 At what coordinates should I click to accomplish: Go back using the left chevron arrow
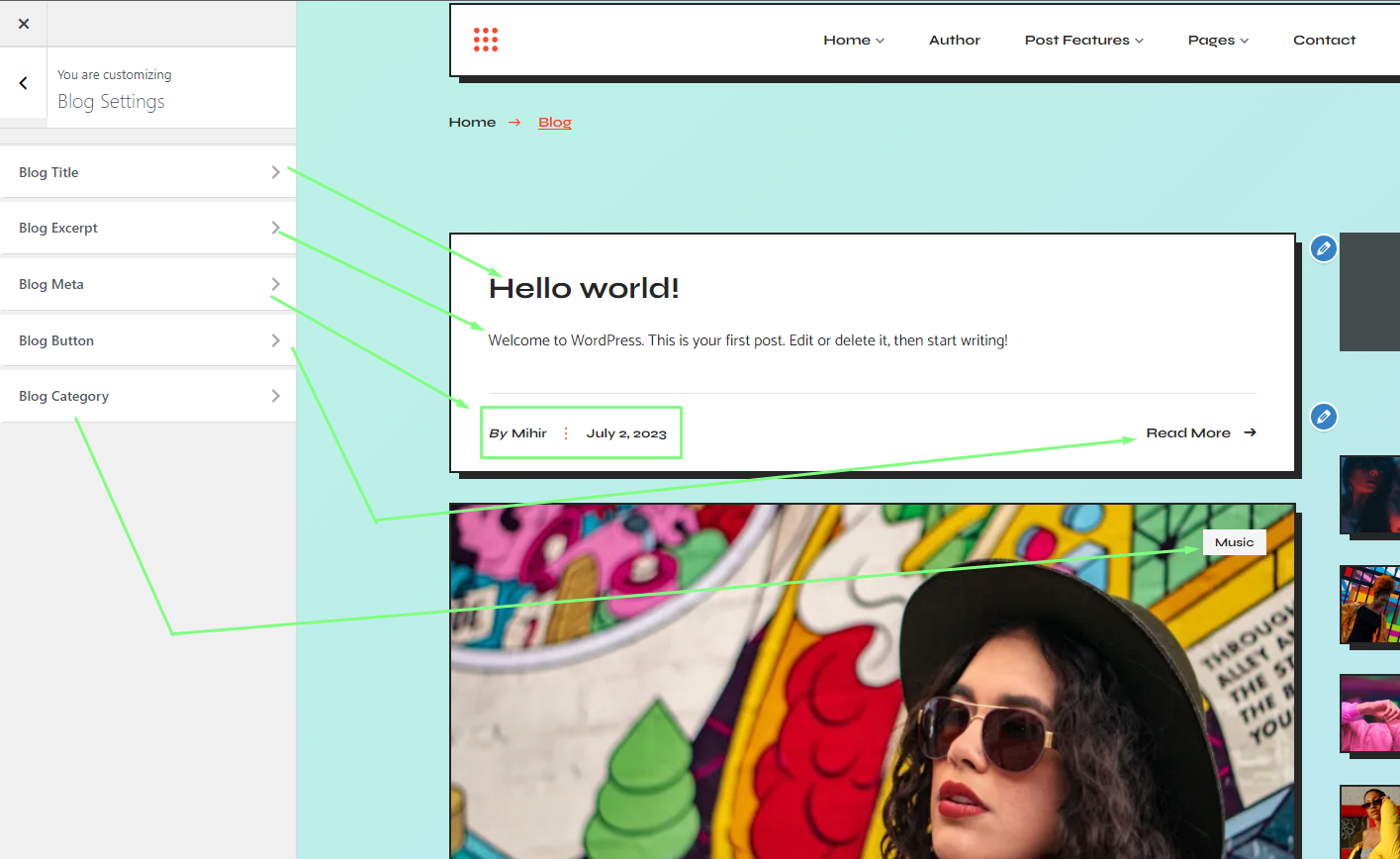[24, 83]
